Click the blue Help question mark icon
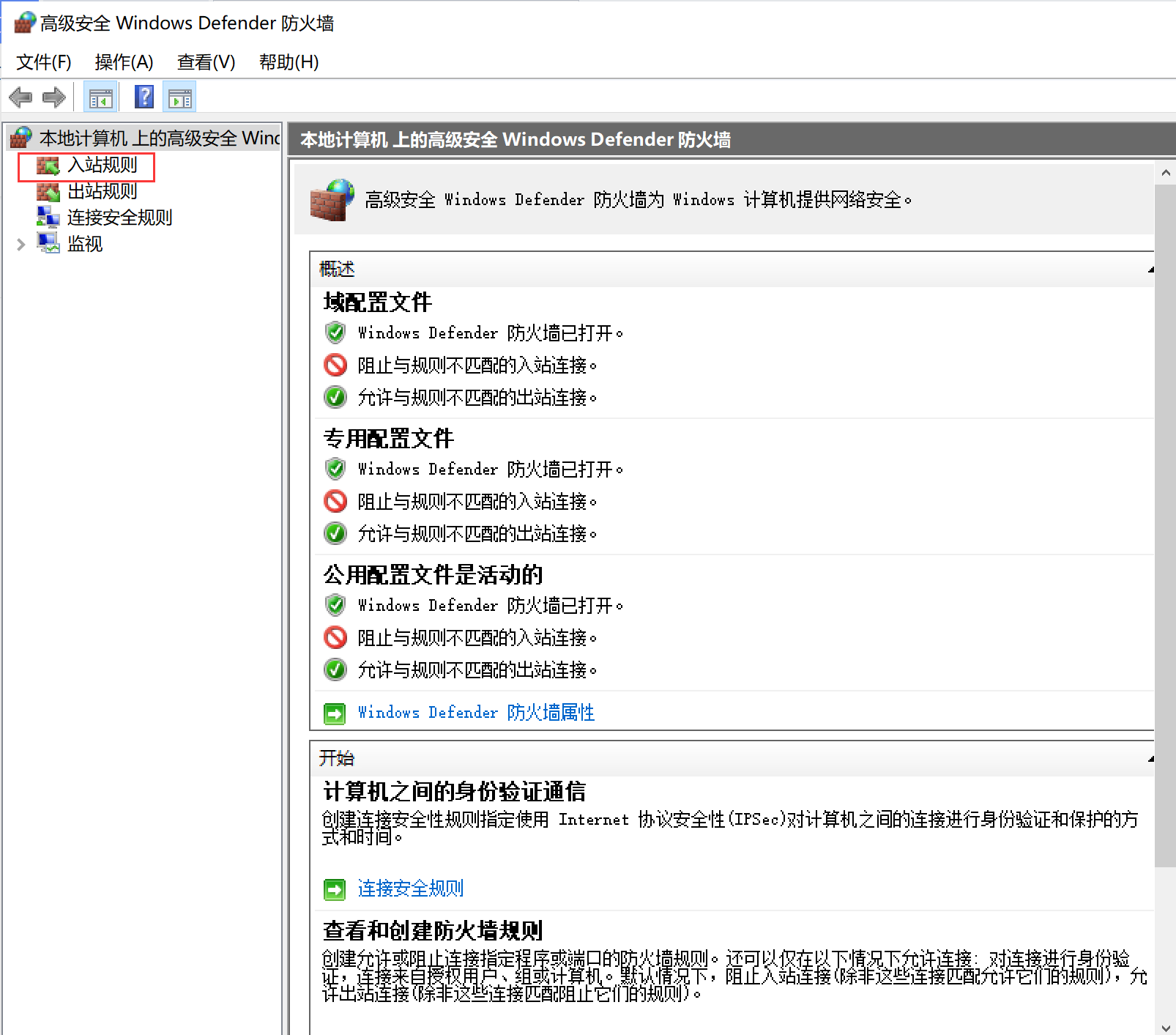The image size is (1176, 1035). coord(144,97)
